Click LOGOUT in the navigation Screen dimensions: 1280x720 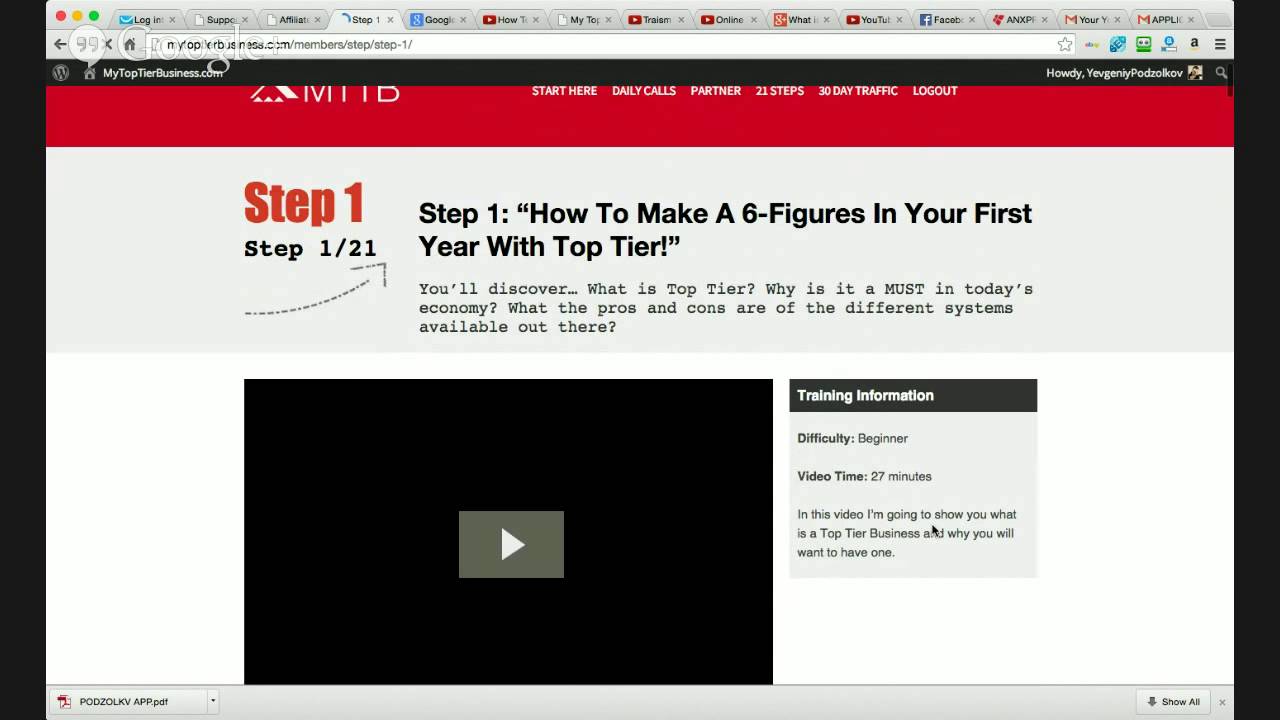(x=935, y=91)
